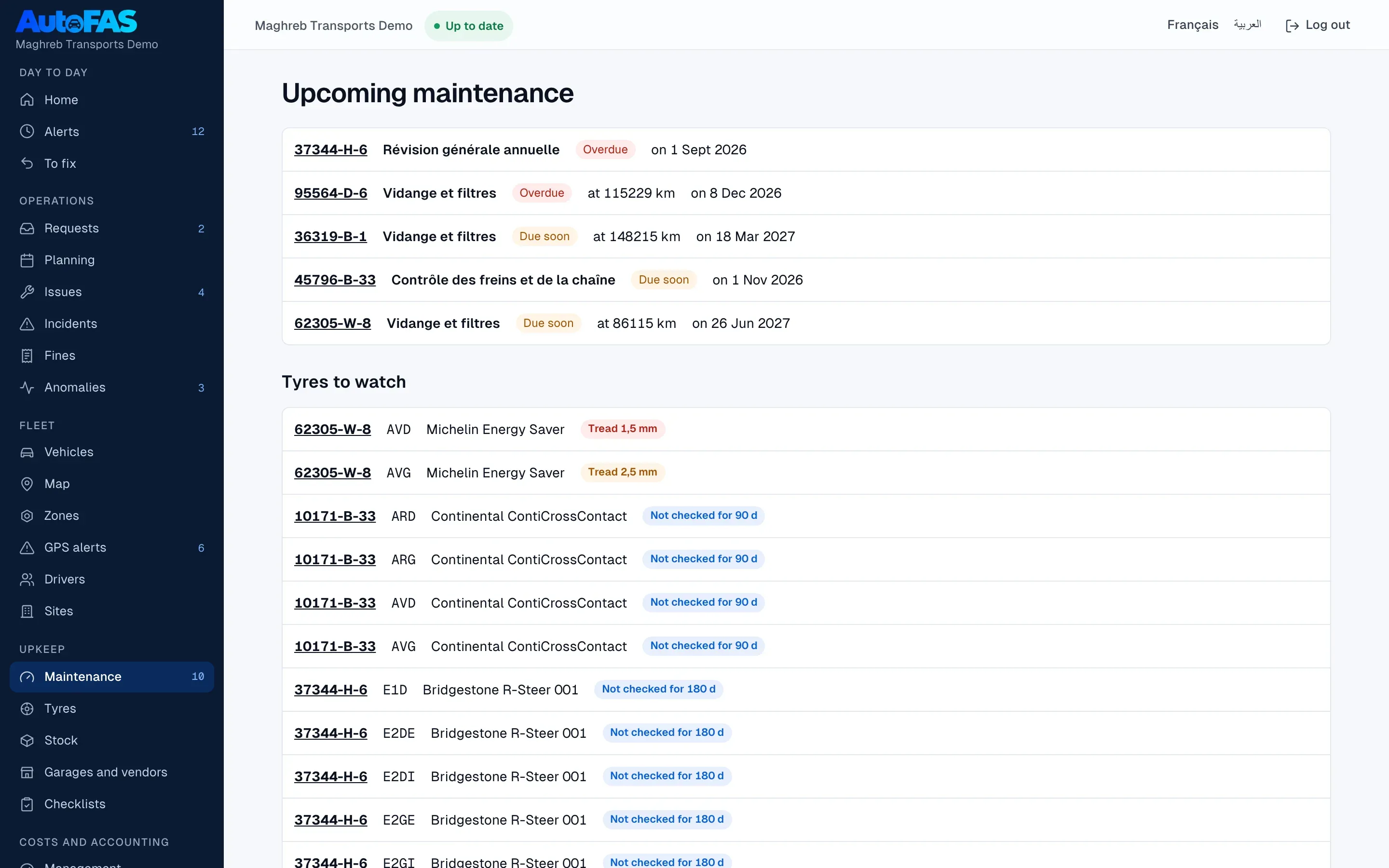The image size is (1389, 868).
Task: Go to Garages and vendors section
Action: coord(112,773)
